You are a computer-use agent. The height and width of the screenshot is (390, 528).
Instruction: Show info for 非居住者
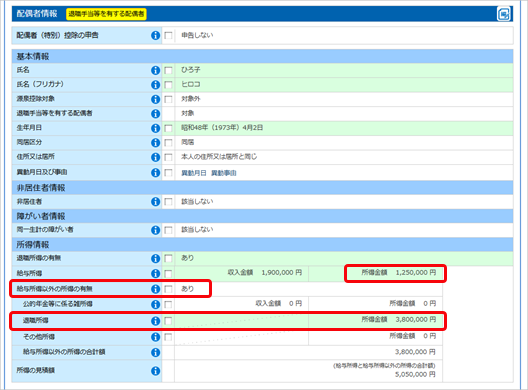pos(155,201)
